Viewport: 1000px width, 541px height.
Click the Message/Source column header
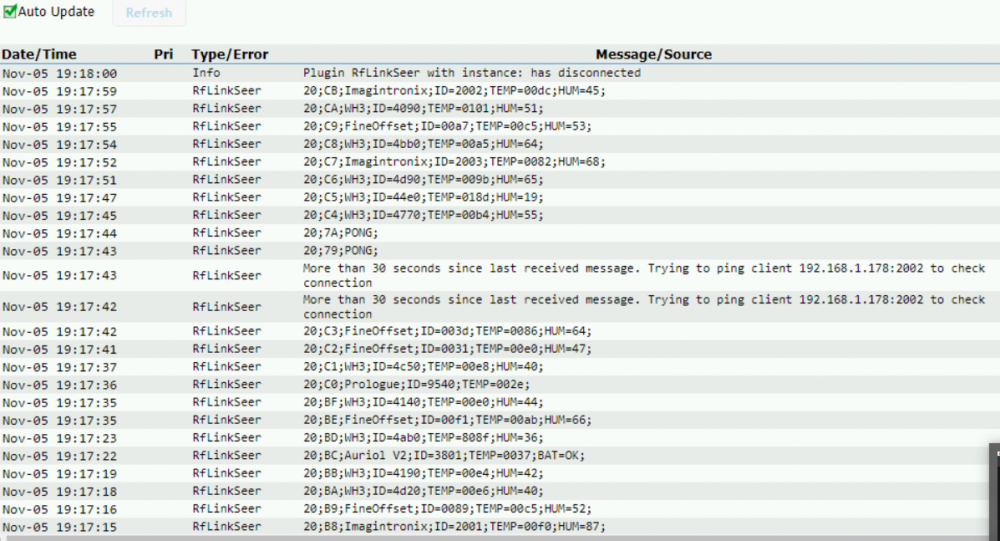tap(653, 54)
